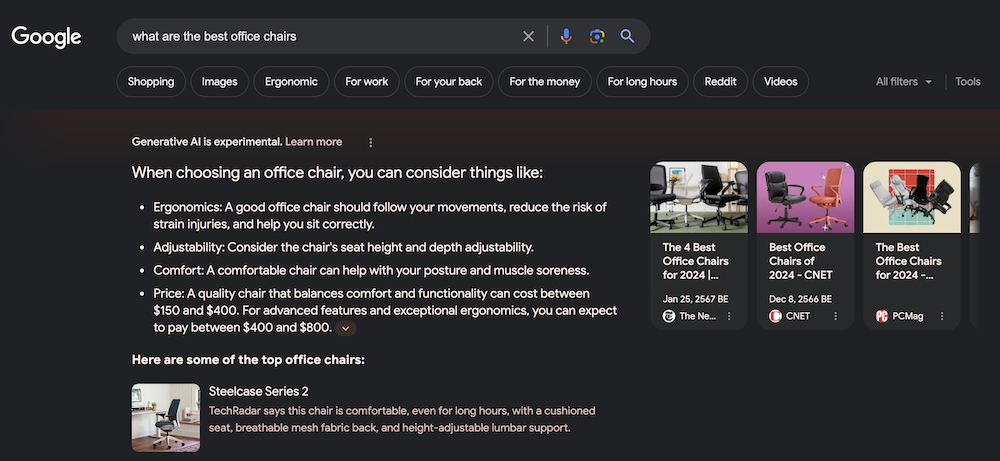Select the Reddit filter chip
This screenshot has width=1000, height=461.
(720, 82)
